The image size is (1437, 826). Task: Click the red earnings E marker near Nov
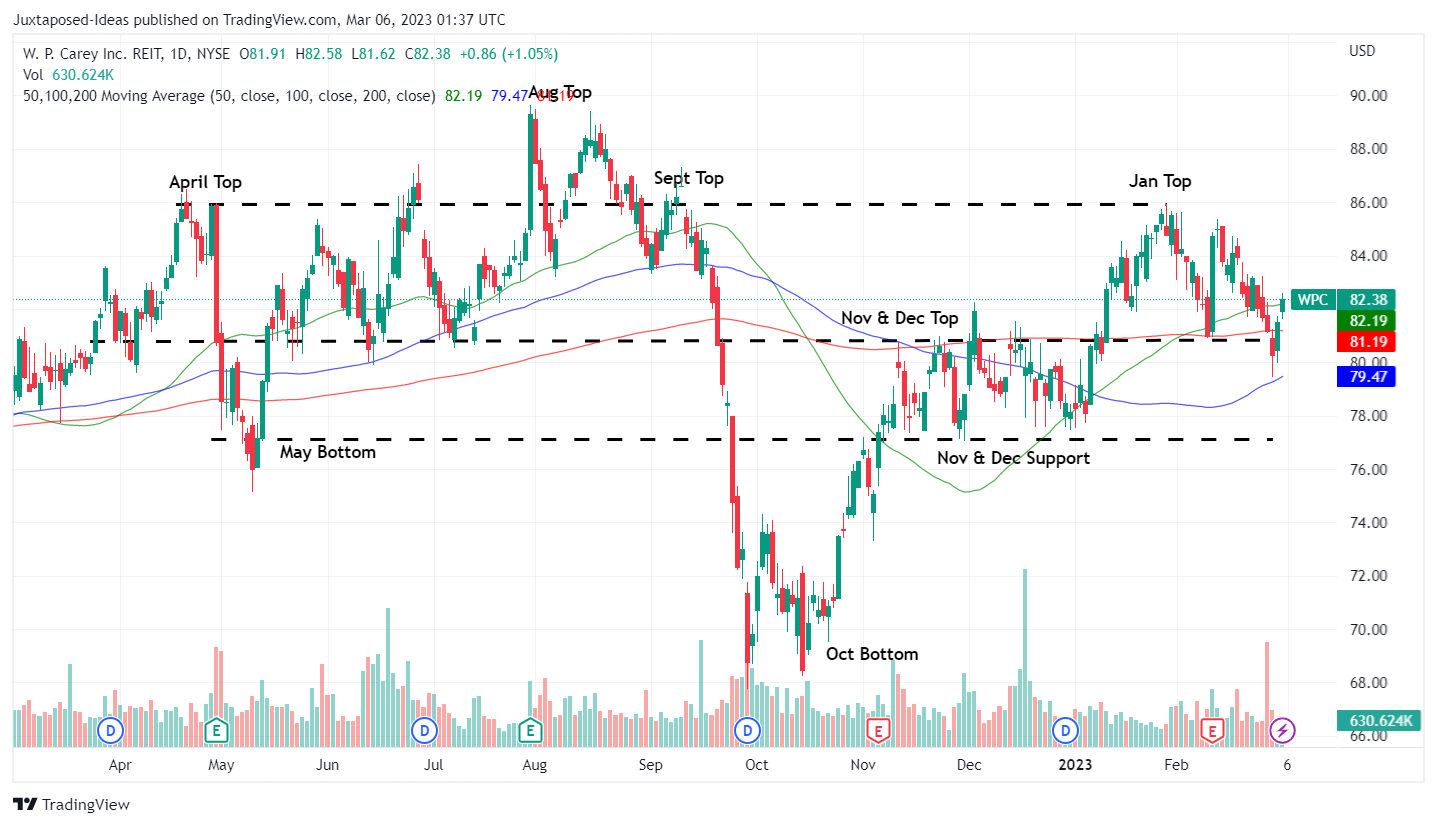click(x=878, y=731)
